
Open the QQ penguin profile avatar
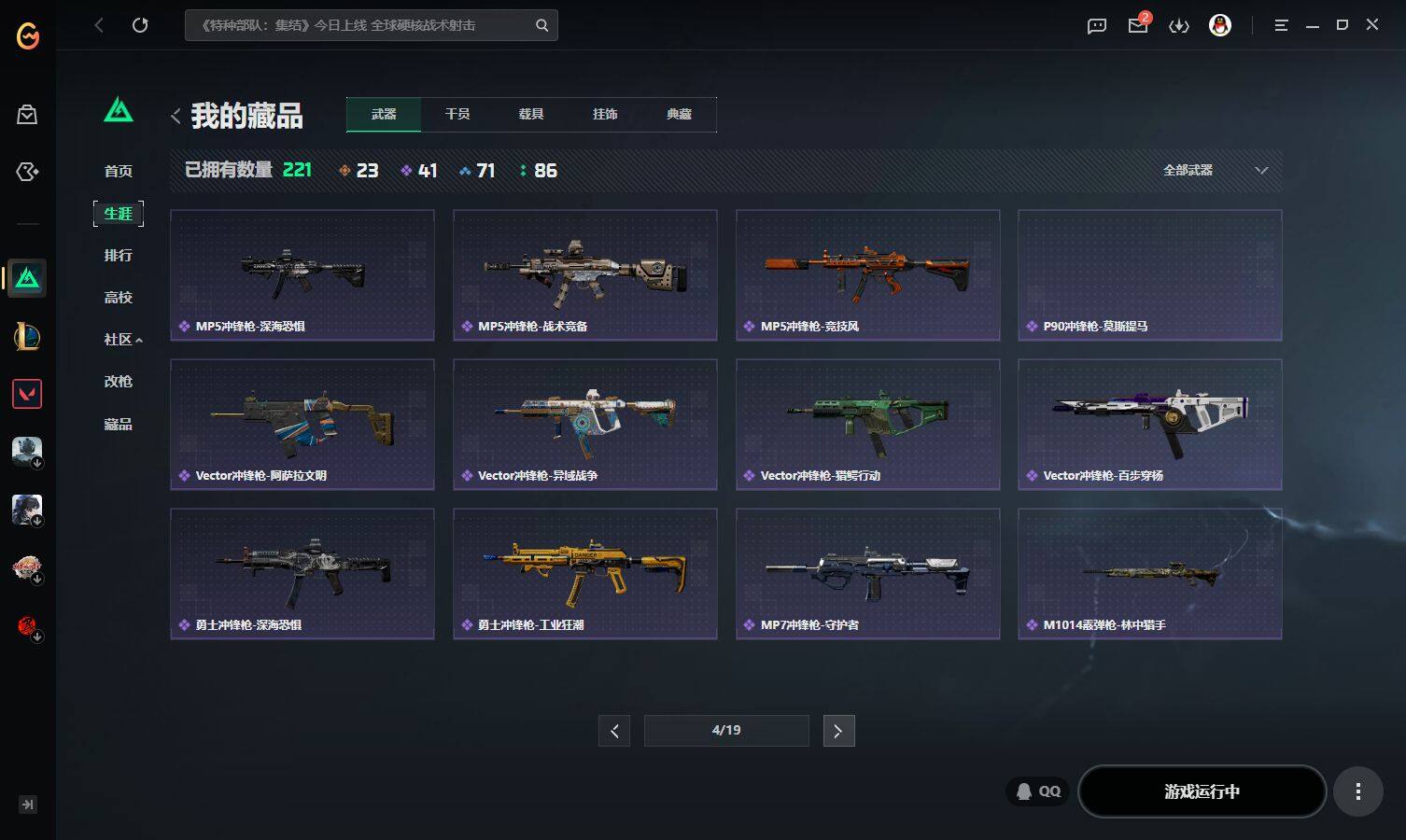pos(1220,25)
